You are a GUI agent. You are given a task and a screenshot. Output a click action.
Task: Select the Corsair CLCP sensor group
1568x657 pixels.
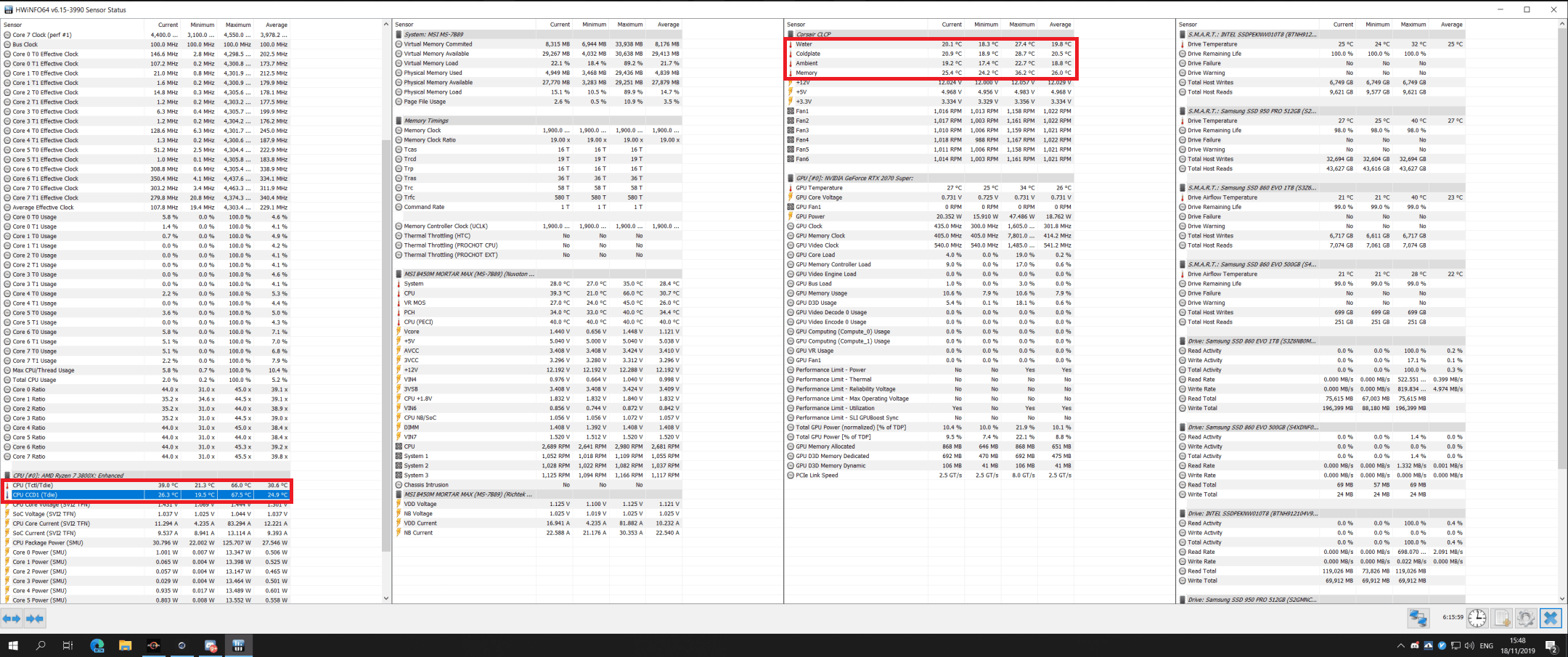click(x=931, y=34)
